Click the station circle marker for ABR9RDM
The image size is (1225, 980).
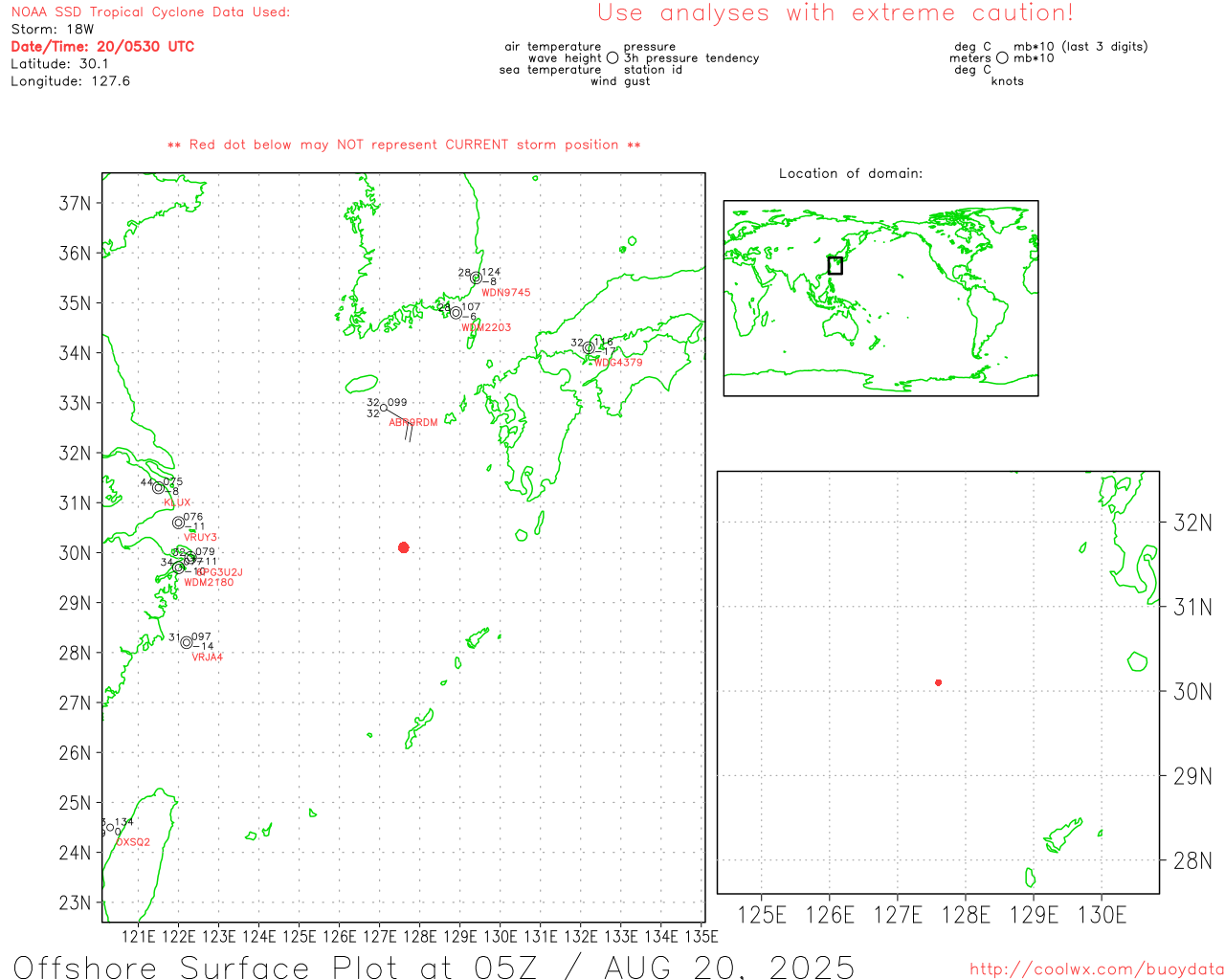(384, 408)
